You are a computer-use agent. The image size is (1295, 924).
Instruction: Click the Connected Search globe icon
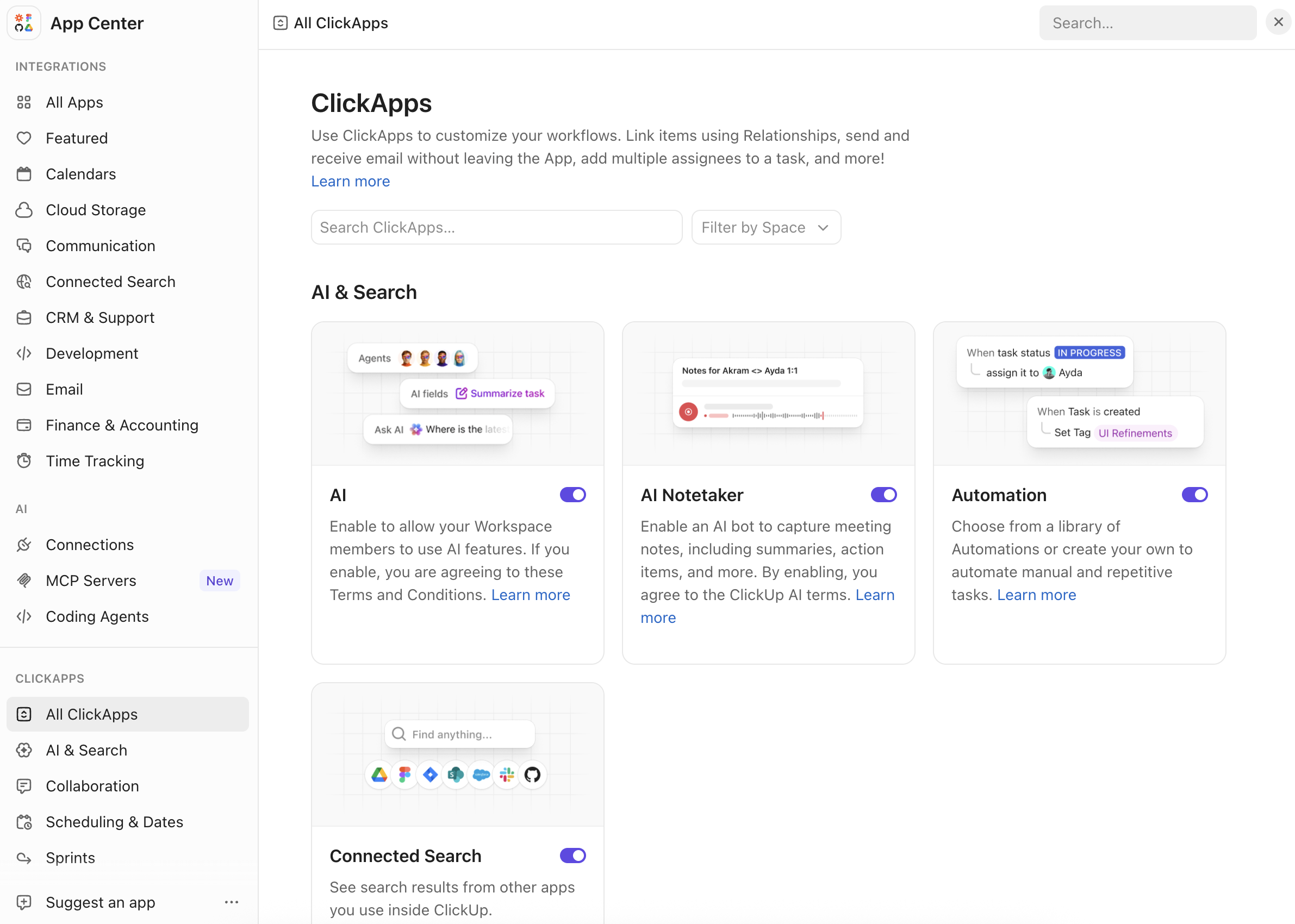click(24, 282)
